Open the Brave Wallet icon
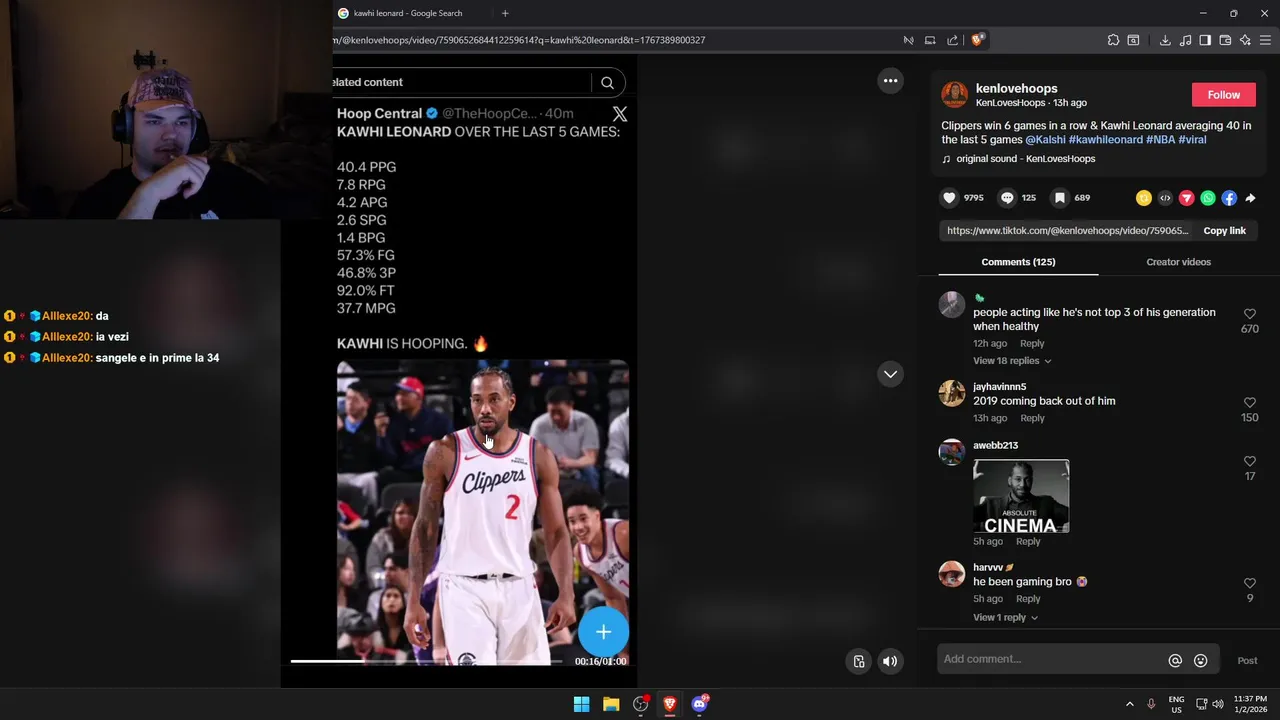The image size is (1280, 720). tap(1225, 40)
